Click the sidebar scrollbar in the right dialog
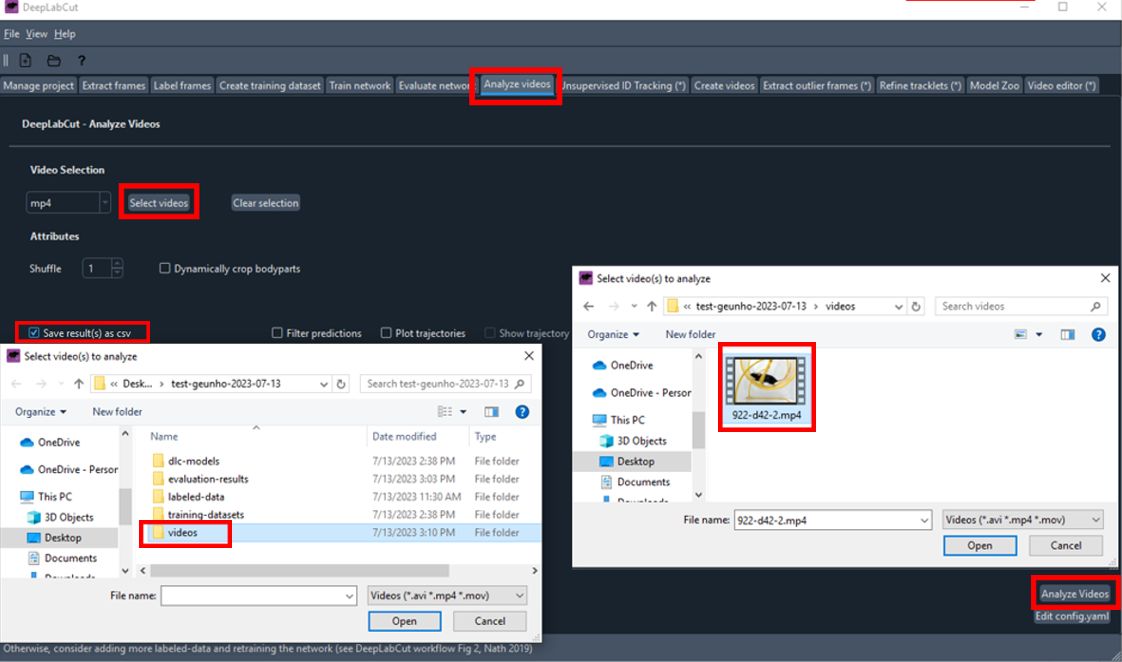1122x662 pixels. click(698, 429)
